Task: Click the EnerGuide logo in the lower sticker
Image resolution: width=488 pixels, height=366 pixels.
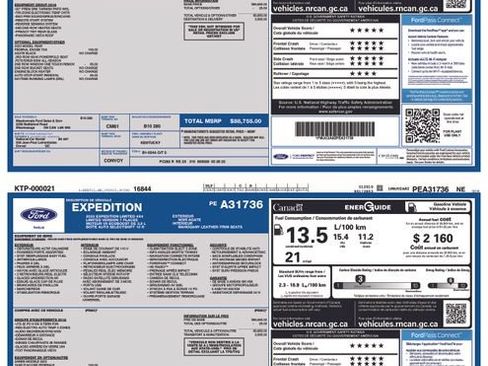Action: [x=367, y=207]
